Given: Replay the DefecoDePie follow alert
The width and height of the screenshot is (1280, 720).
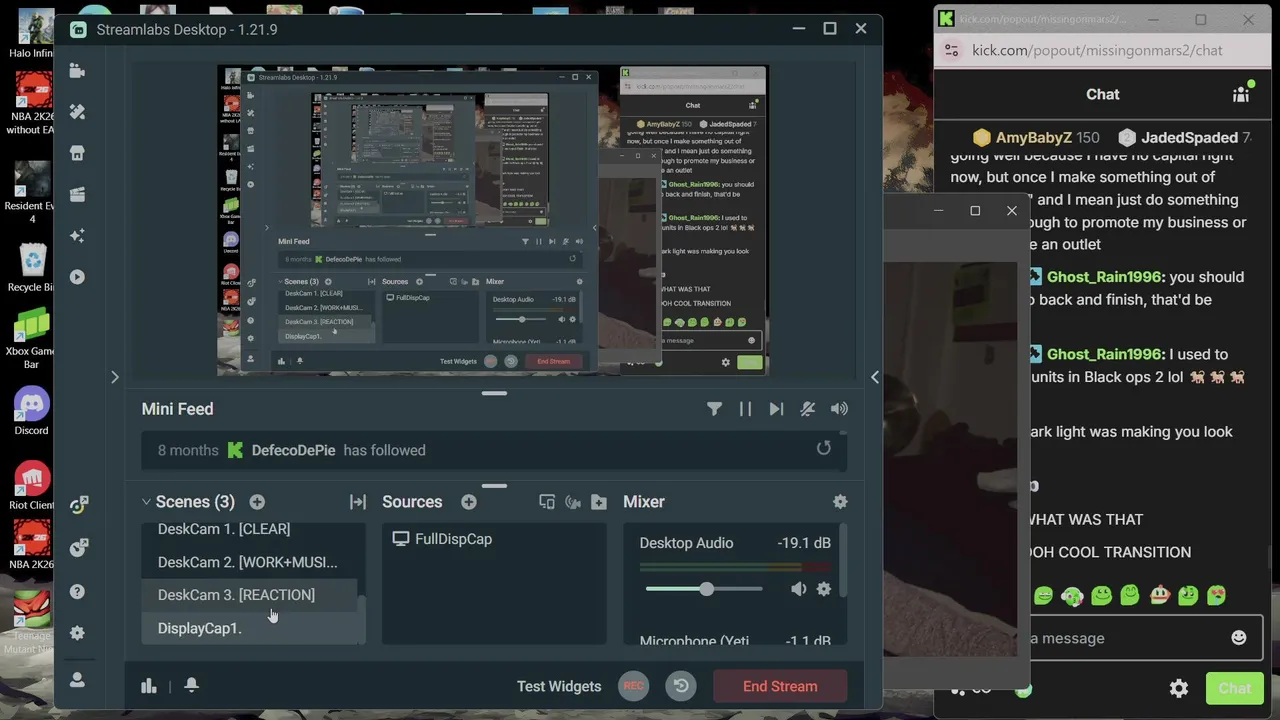Looking at the screenshot, I should point(824,448).
